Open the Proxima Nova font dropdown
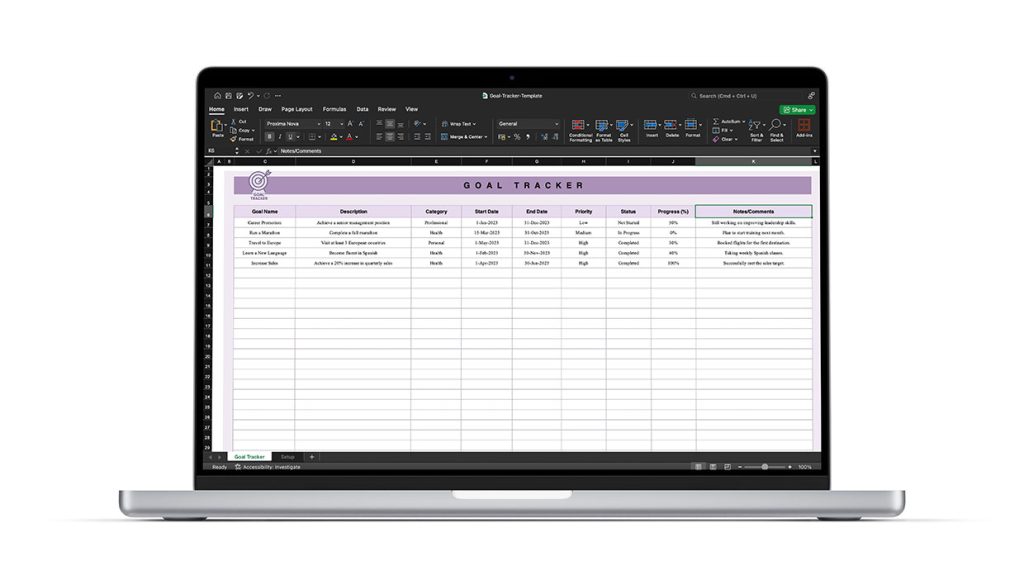1024x581 pixels. [292, 124]
